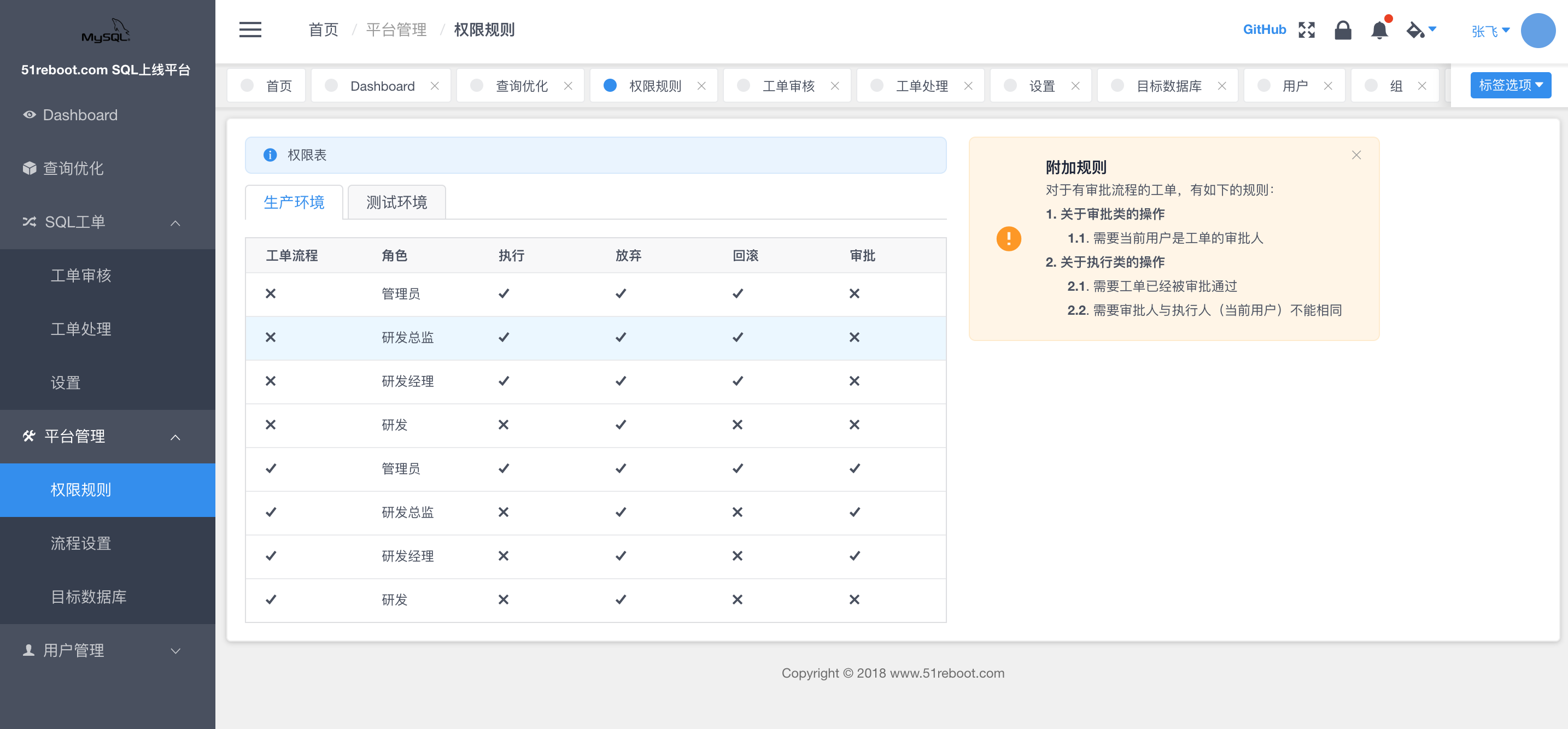Viewport: 1568px width, 729px height.
Task: Click the orange warning exclamation icon
Action: pos(1009,239)
